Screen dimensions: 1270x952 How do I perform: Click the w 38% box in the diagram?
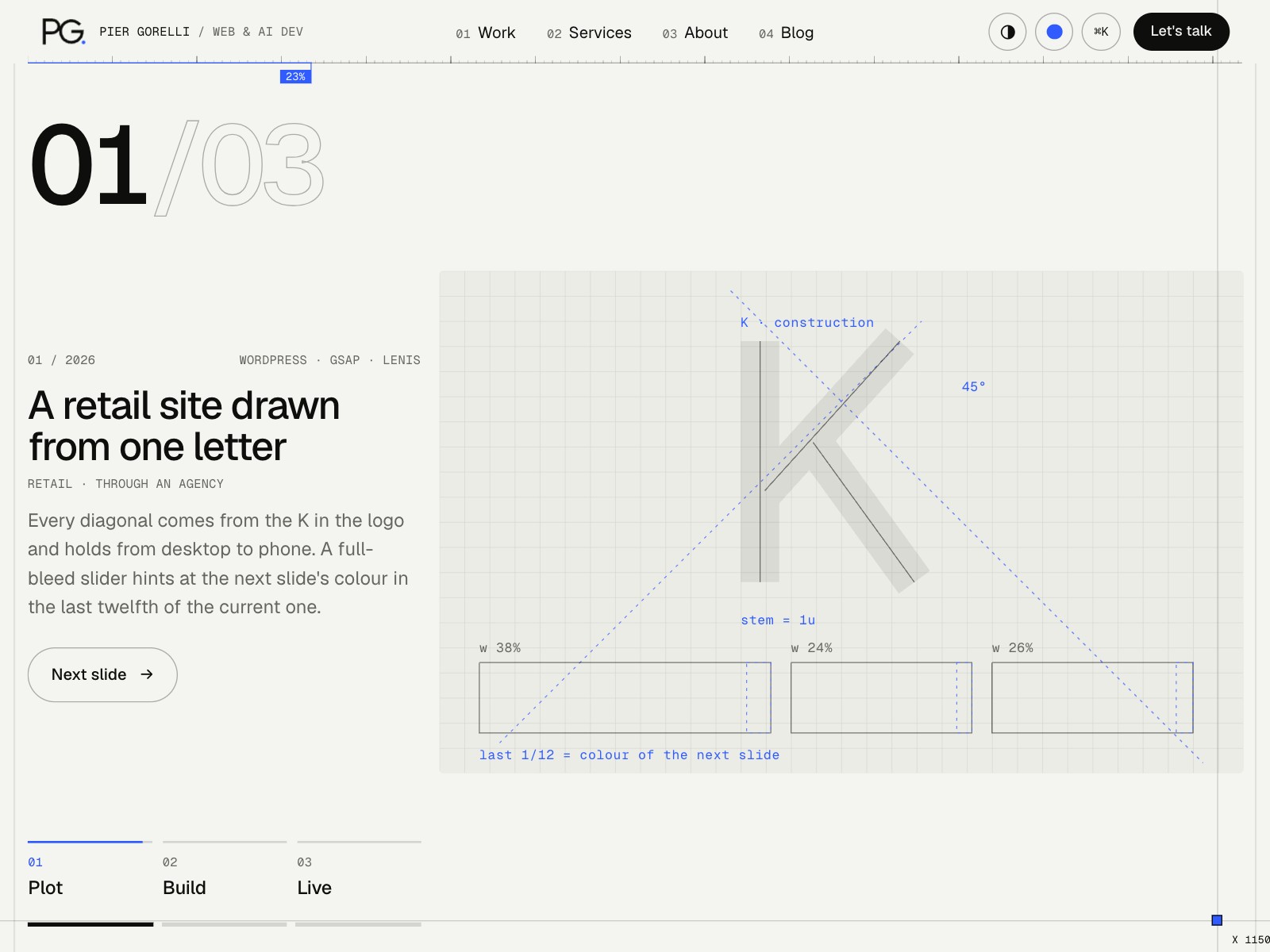click(x=625, y=697)
